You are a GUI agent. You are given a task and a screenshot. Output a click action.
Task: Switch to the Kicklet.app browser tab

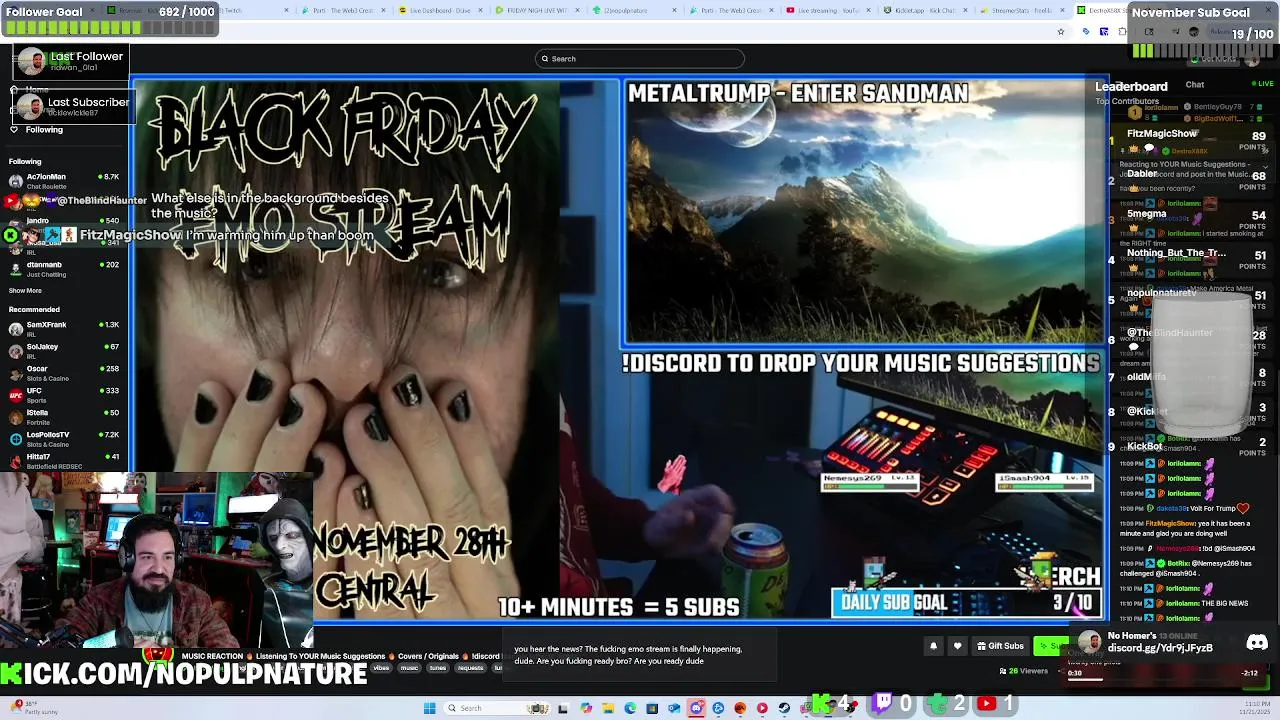click(924, 10)
